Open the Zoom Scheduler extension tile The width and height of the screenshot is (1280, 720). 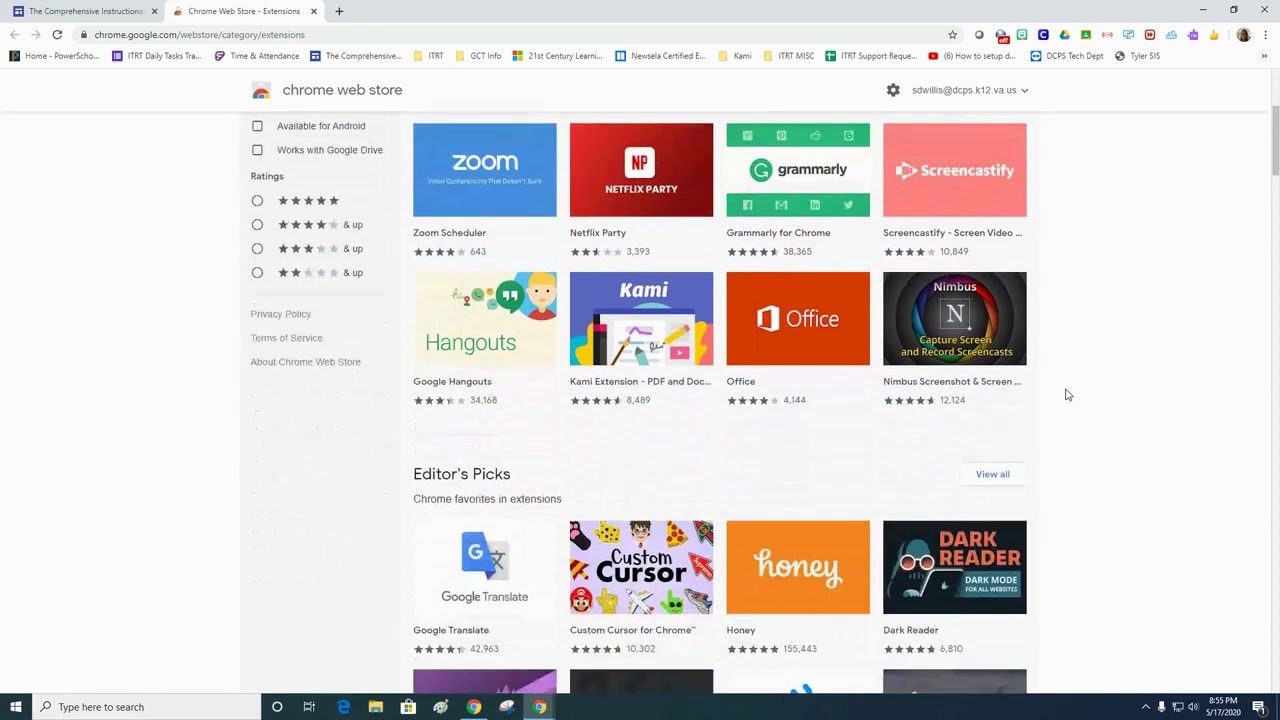click(485, 190)
